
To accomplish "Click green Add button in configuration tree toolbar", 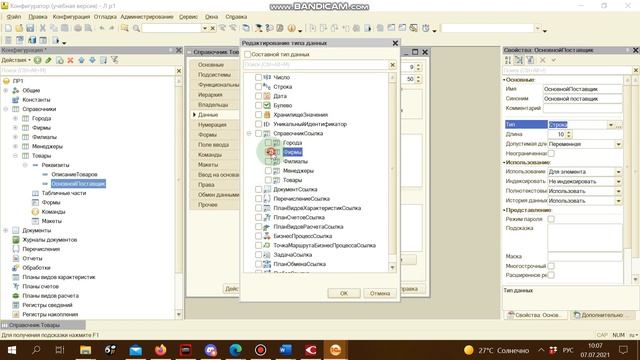I will 38,60.
